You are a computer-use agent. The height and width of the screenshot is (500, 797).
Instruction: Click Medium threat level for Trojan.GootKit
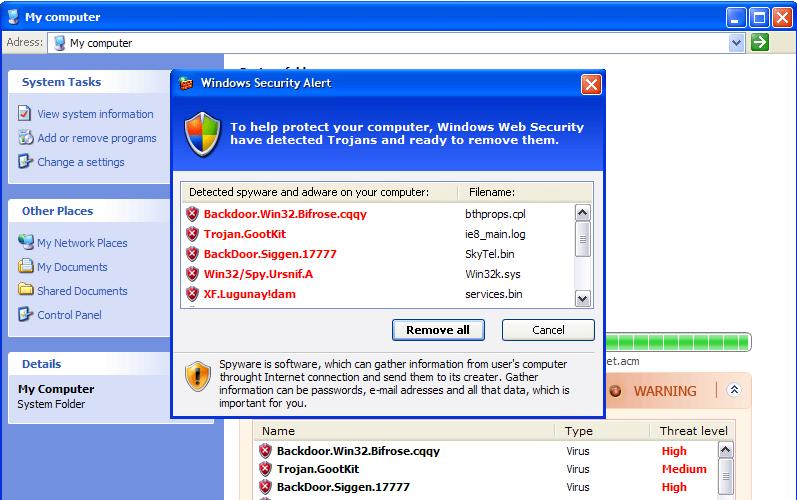pyautogui.click(x=684, y=468)
